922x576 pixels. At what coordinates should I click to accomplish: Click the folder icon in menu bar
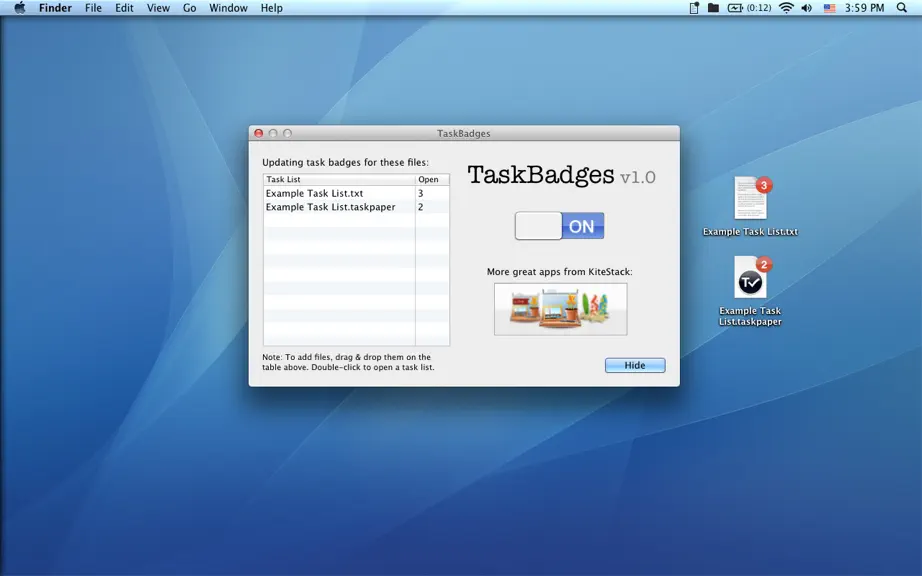pos(713,8)
